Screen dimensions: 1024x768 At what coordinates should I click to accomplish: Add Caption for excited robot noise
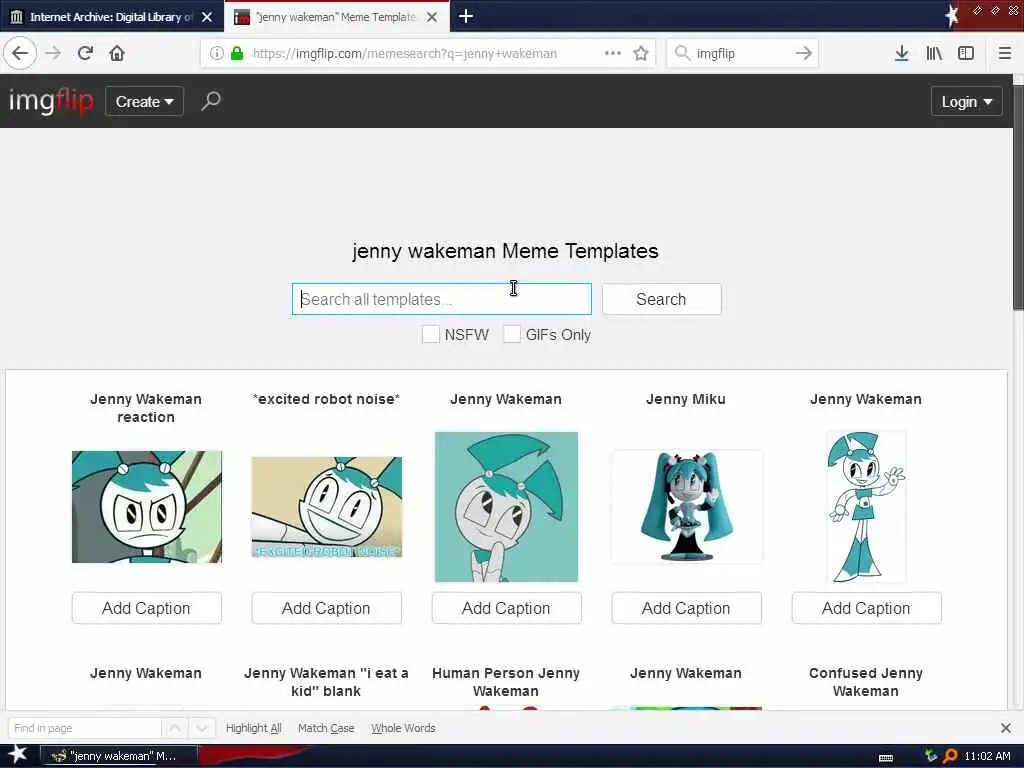(326, 608)
